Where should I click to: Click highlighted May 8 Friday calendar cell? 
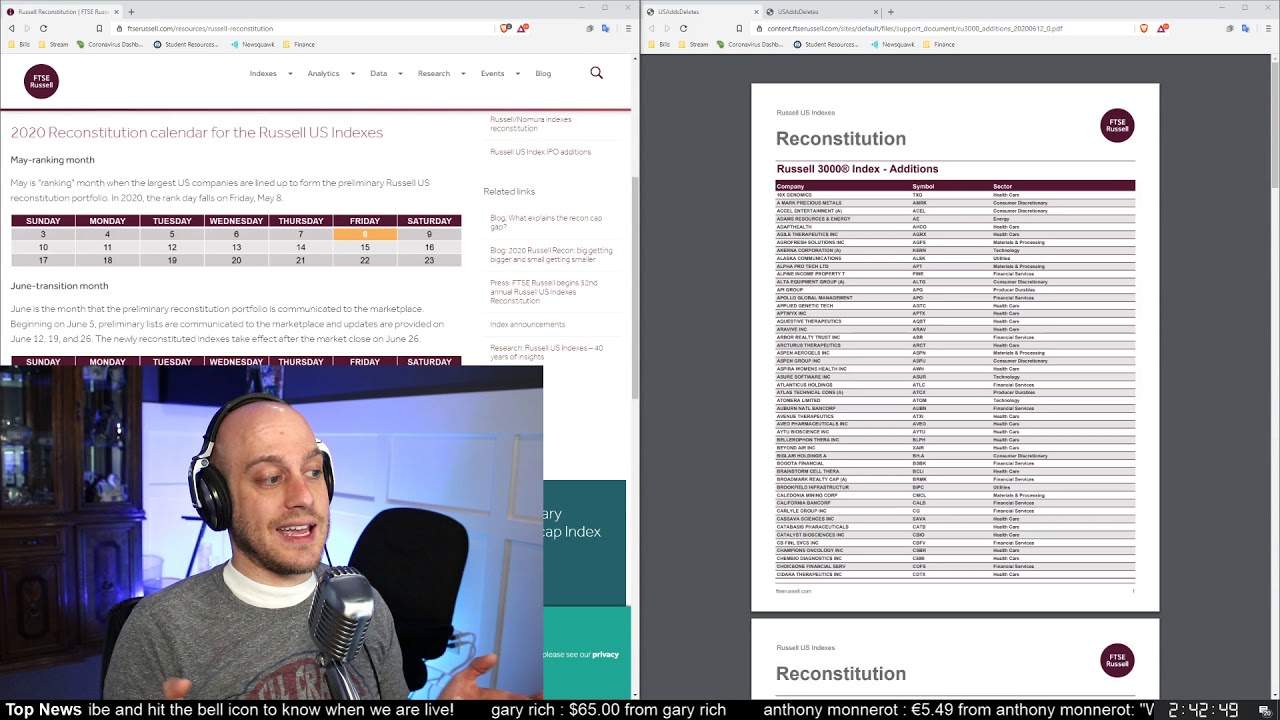pos(365,234)
